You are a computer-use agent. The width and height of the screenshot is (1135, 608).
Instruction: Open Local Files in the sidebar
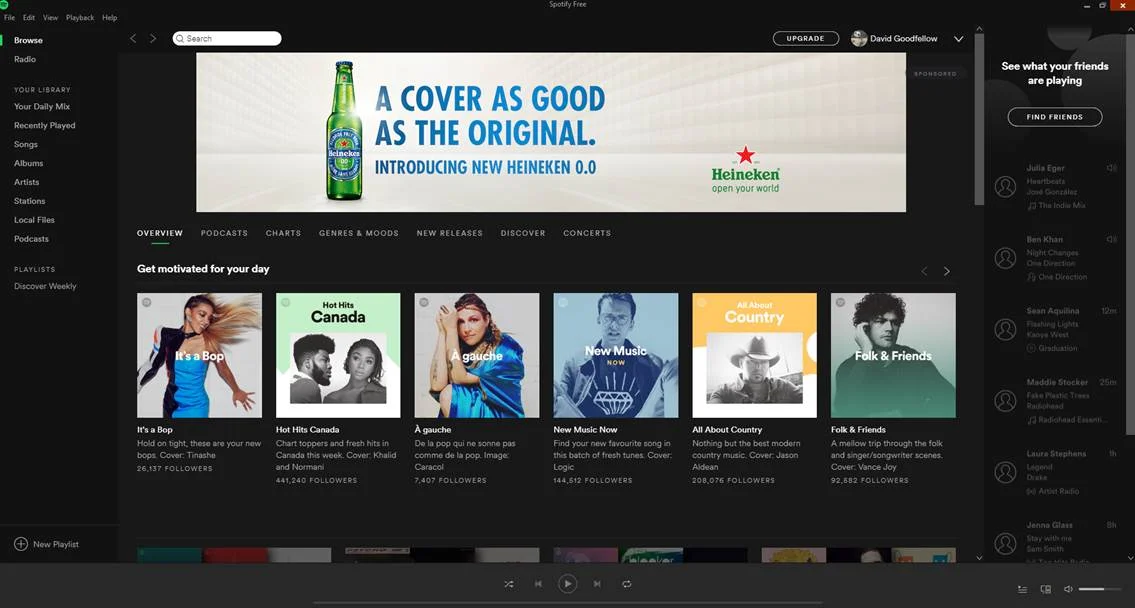coord(34,220)
